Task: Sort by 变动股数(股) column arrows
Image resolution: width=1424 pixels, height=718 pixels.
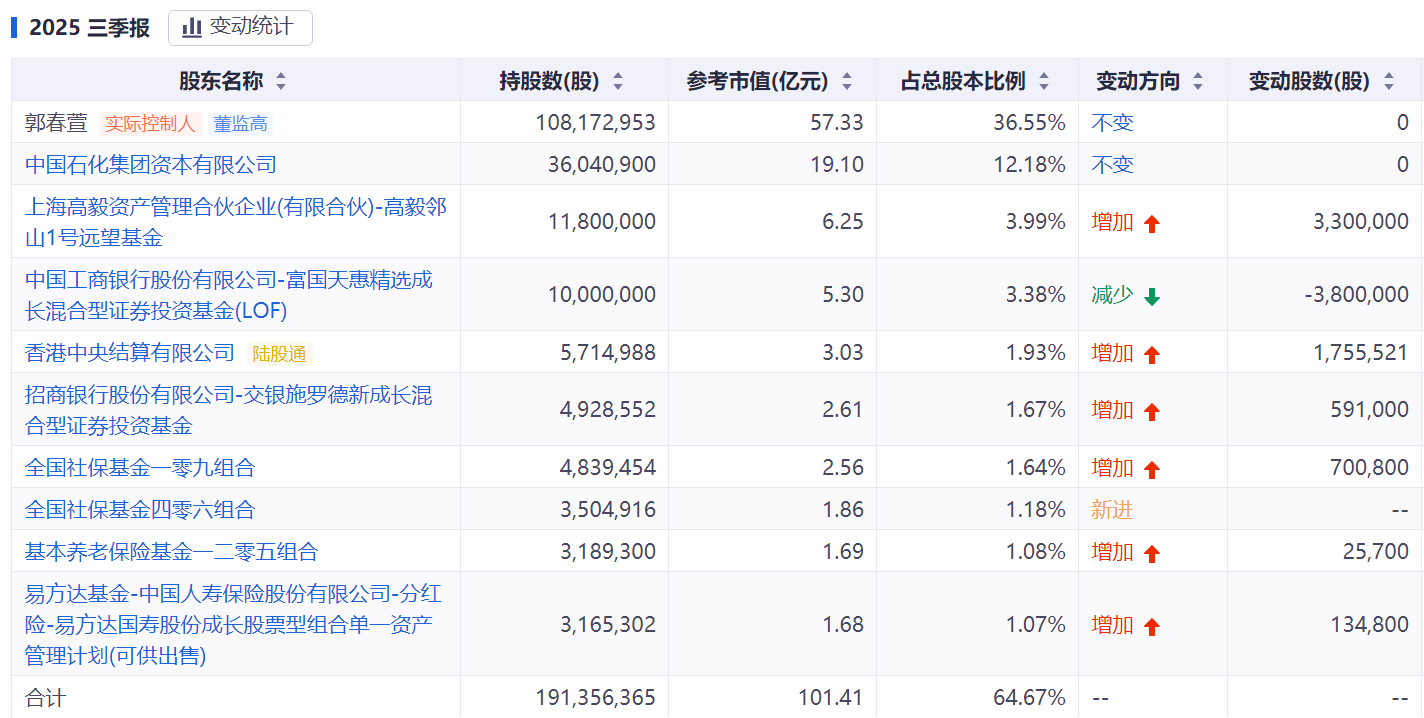Action: coord(1388,82)
